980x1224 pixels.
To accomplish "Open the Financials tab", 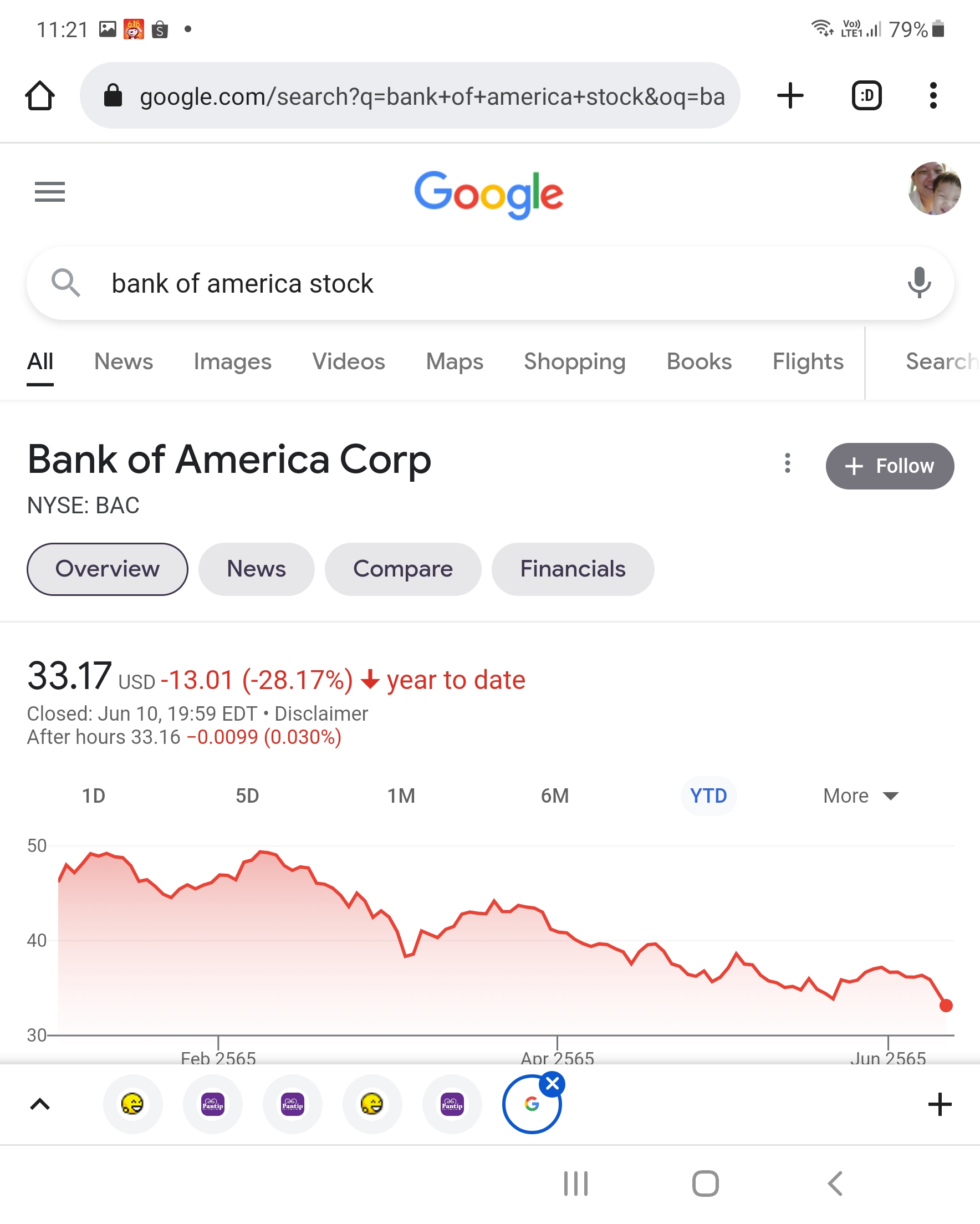I will pos(573,569).
